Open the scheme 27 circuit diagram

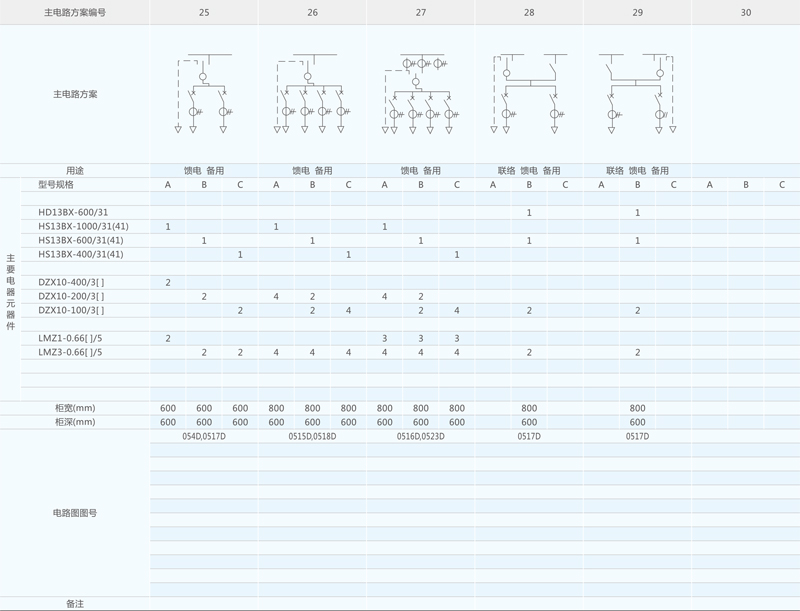421,94
